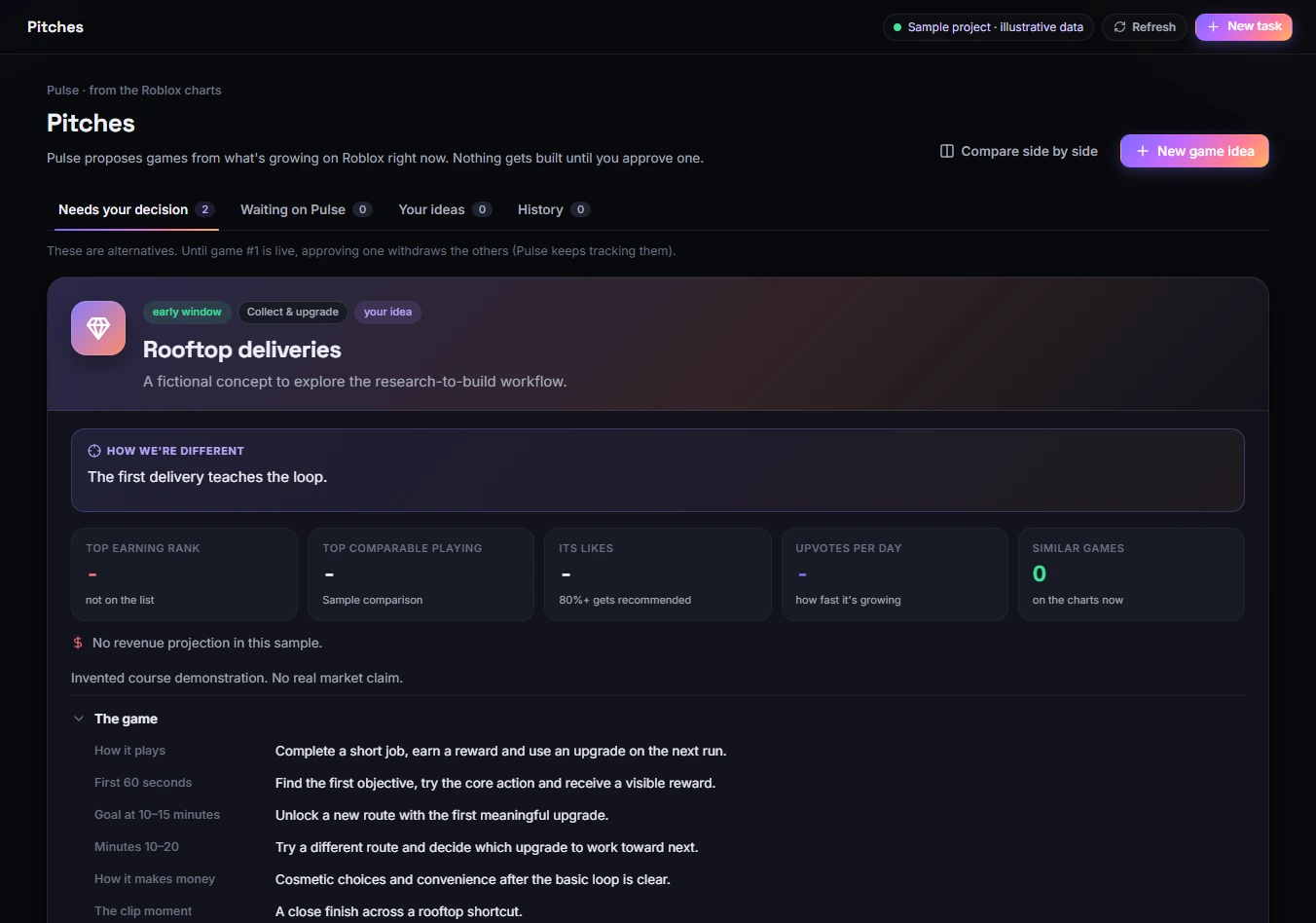1316x923 pixels.
Task: Click the 'First 60 seconds' row label
Action: coord(143,783)
